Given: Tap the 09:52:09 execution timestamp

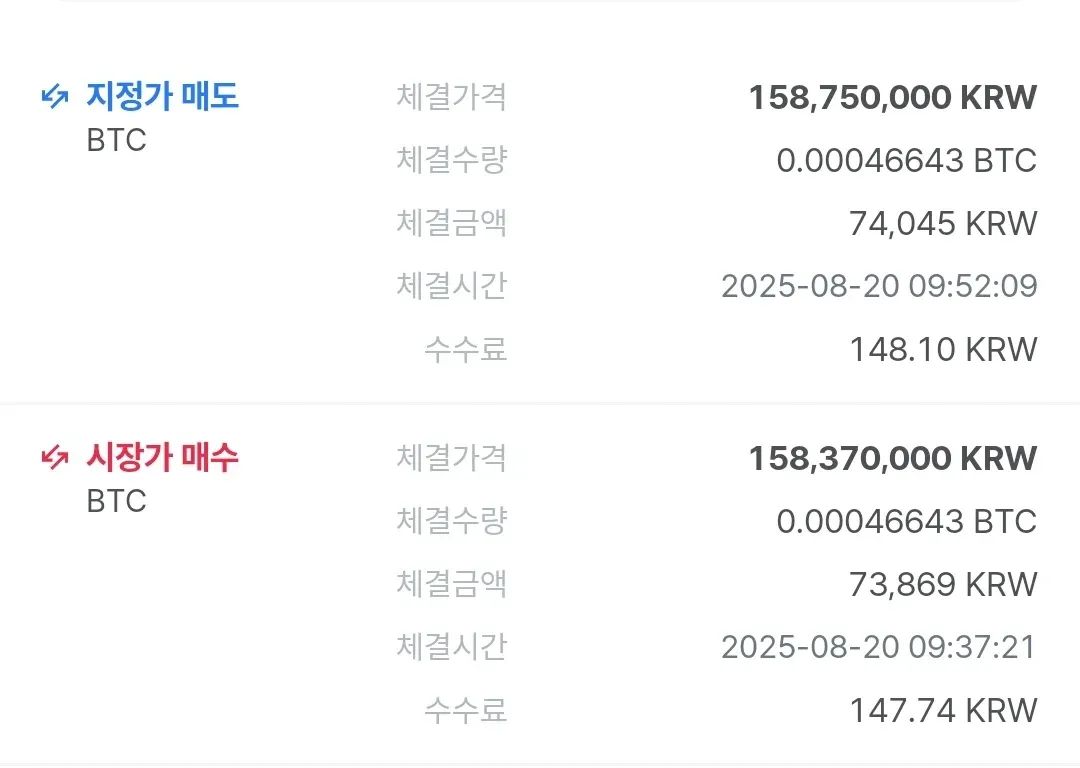Looking at the screenshot, I should (x=879, y=286).
